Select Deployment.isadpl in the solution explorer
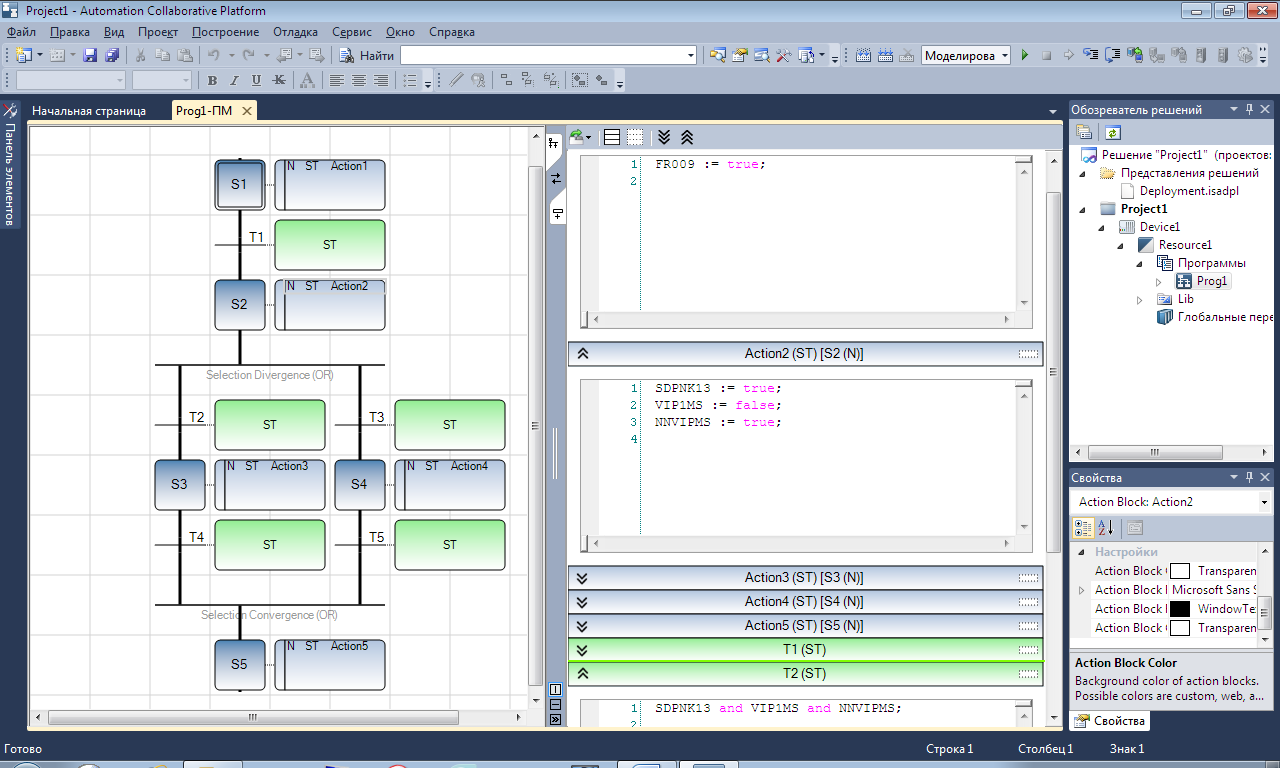The height and width of the screenshot is (768, 1280). (x=1189, y=191)
